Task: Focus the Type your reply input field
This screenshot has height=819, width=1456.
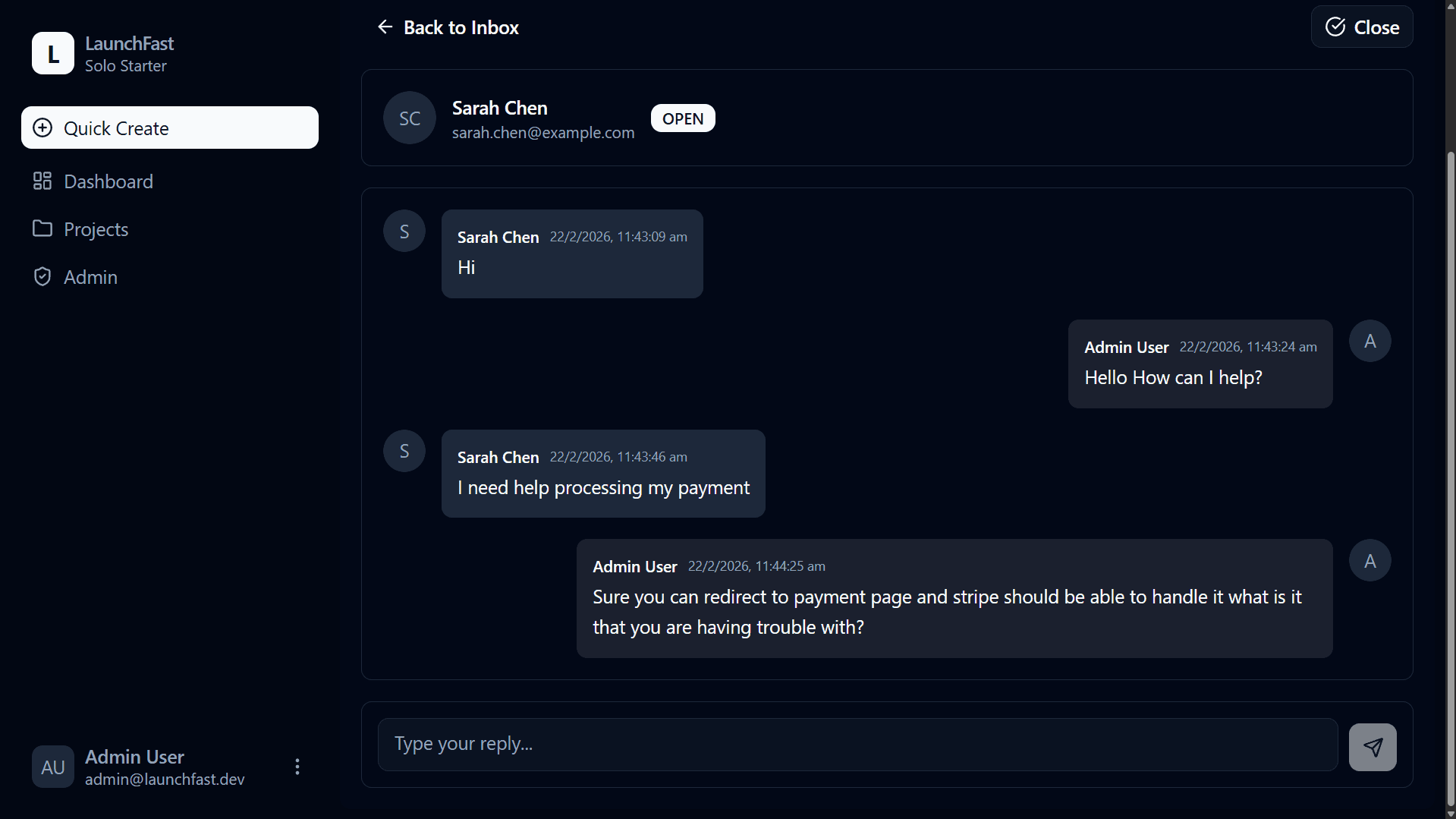Action: (857, 744)
